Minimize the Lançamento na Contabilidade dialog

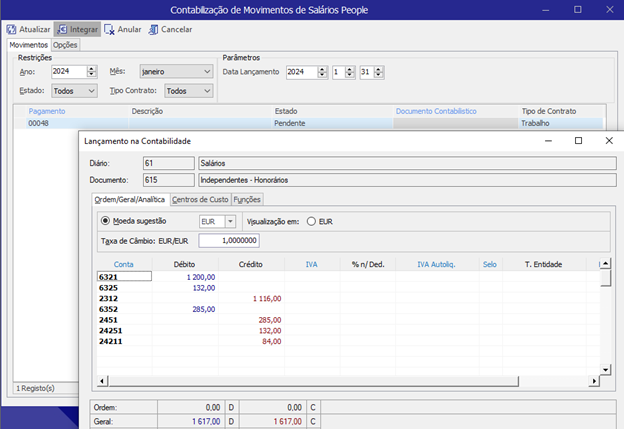(x=547, y=141)
